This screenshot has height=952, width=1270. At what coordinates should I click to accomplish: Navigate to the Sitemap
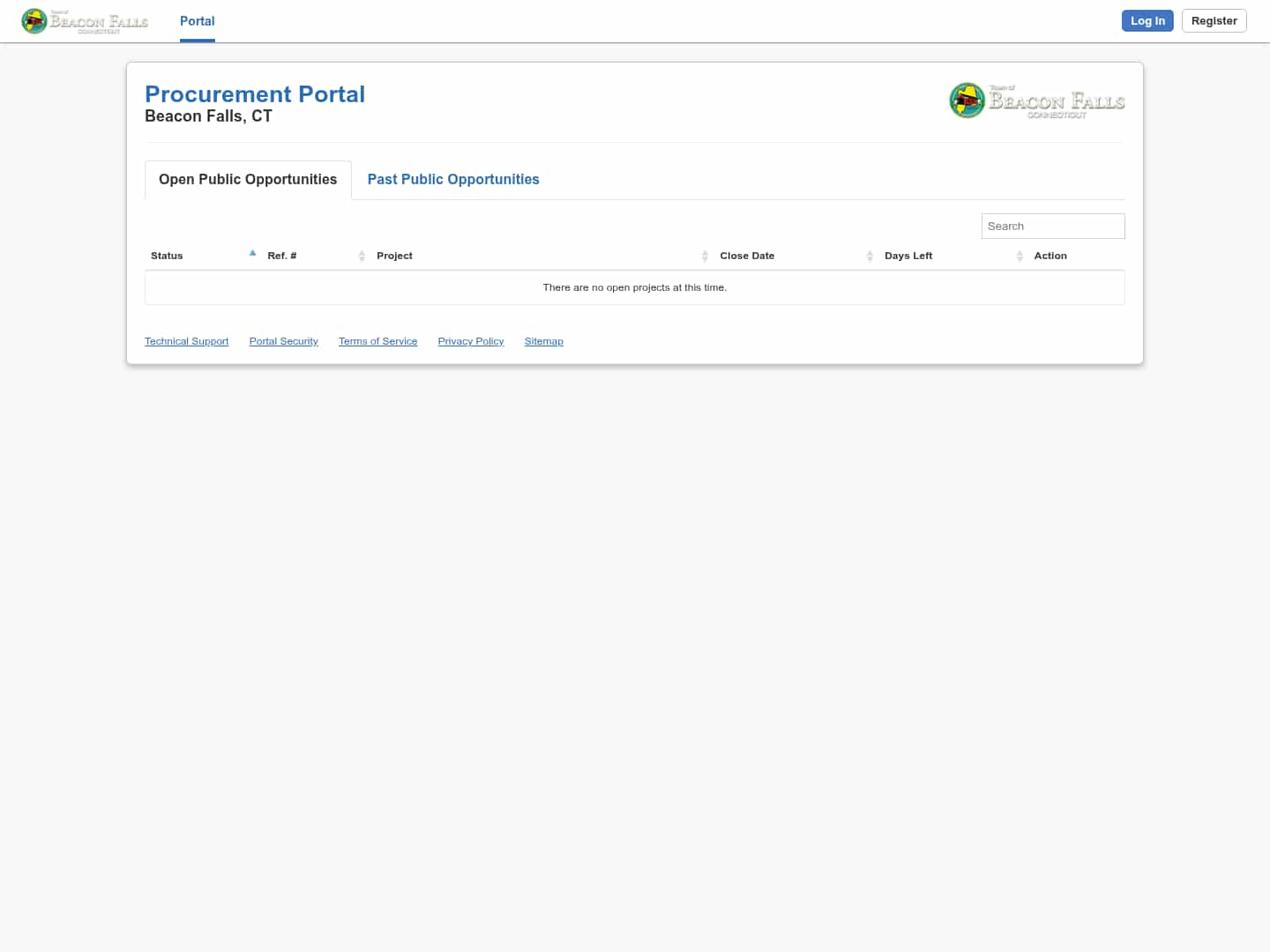(543, 341)
